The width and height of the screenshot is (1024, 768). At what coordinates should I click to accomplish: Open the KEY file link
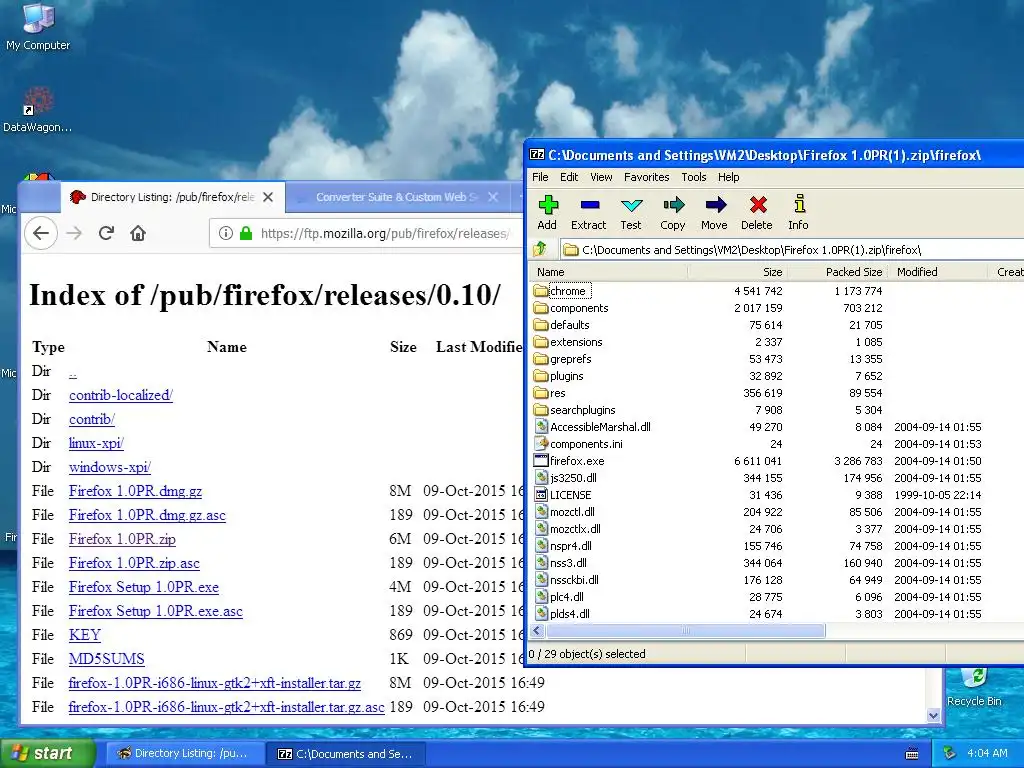point(85,635)
